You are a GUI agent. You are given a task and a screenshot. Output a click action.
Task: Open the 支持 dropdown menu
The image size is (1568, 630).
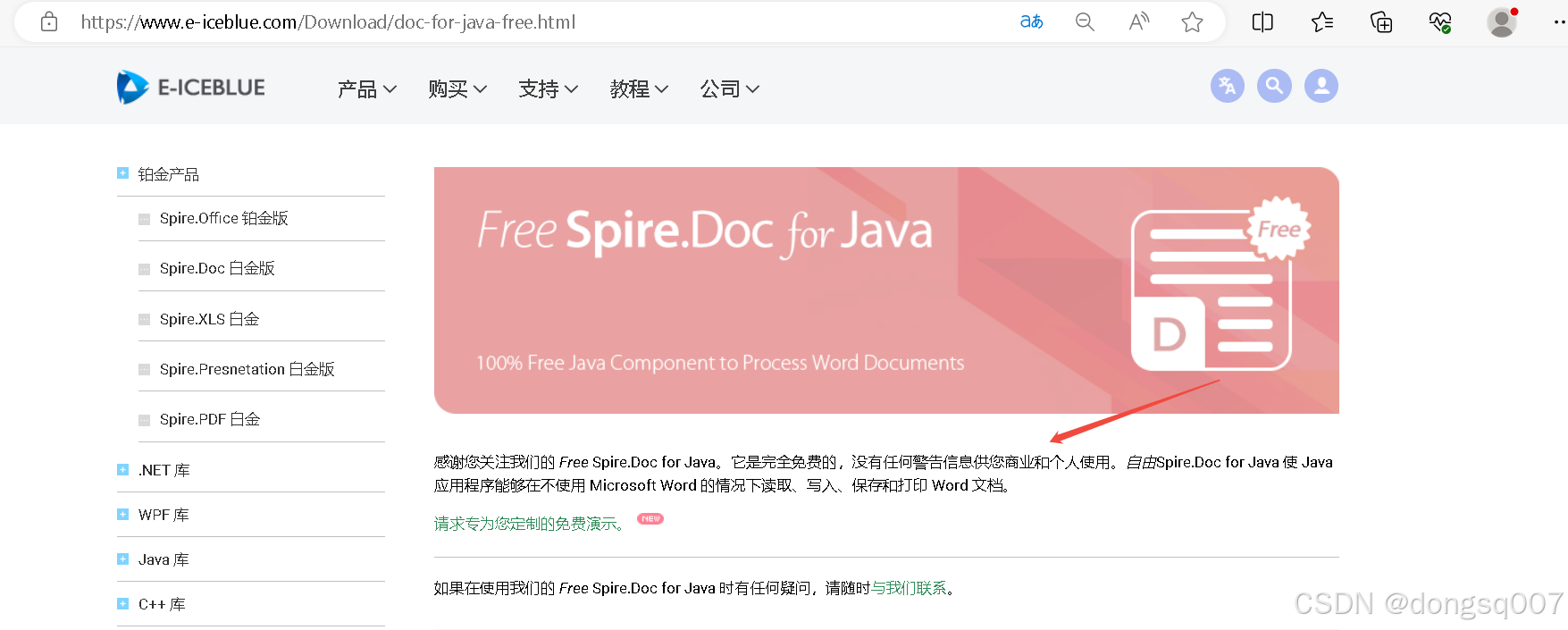click(549, 88)
